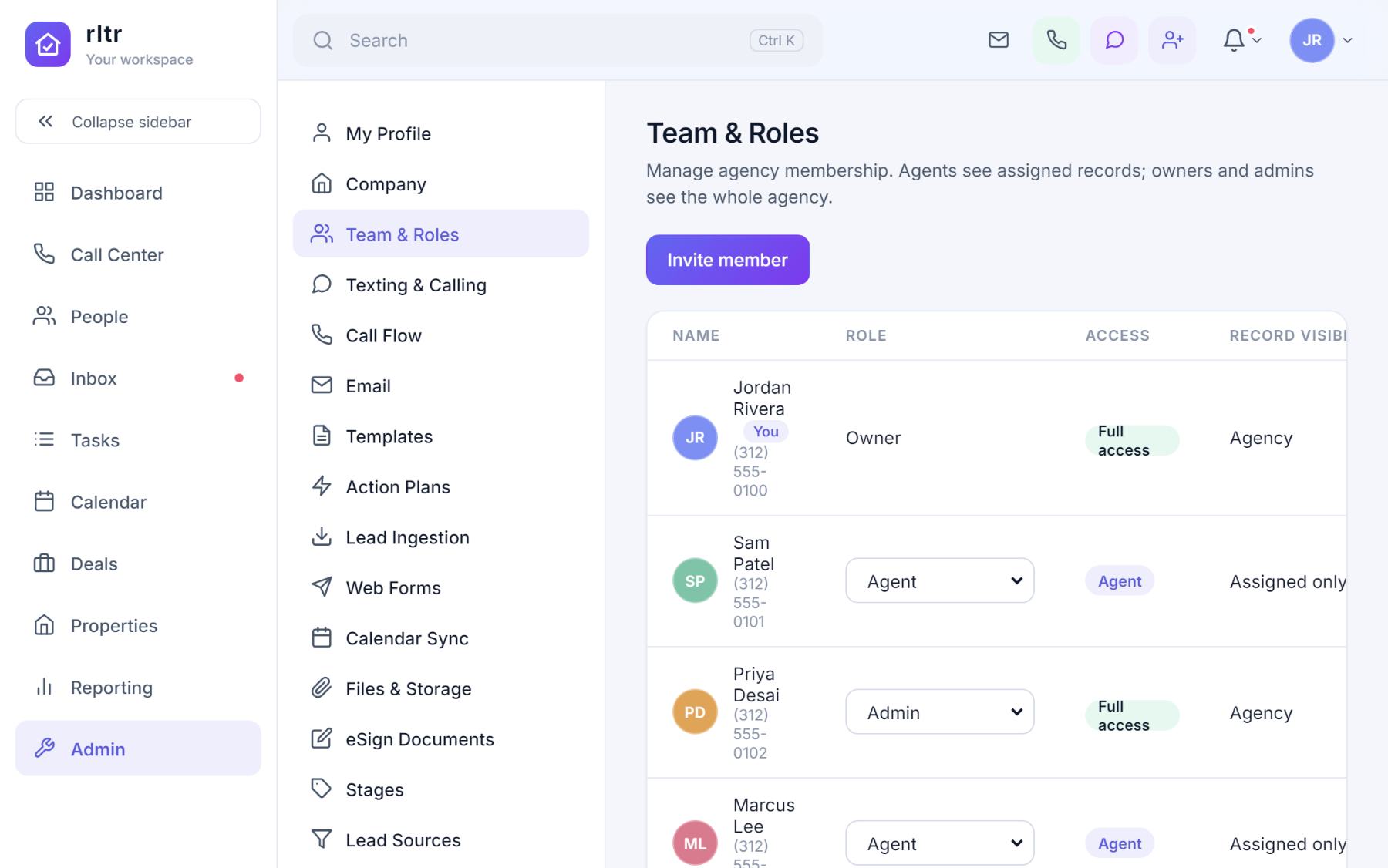The height and width of the screenshot is (868, 1388).
Task: Open Lead Ingestion settings
Action: (x=441, y=537)
